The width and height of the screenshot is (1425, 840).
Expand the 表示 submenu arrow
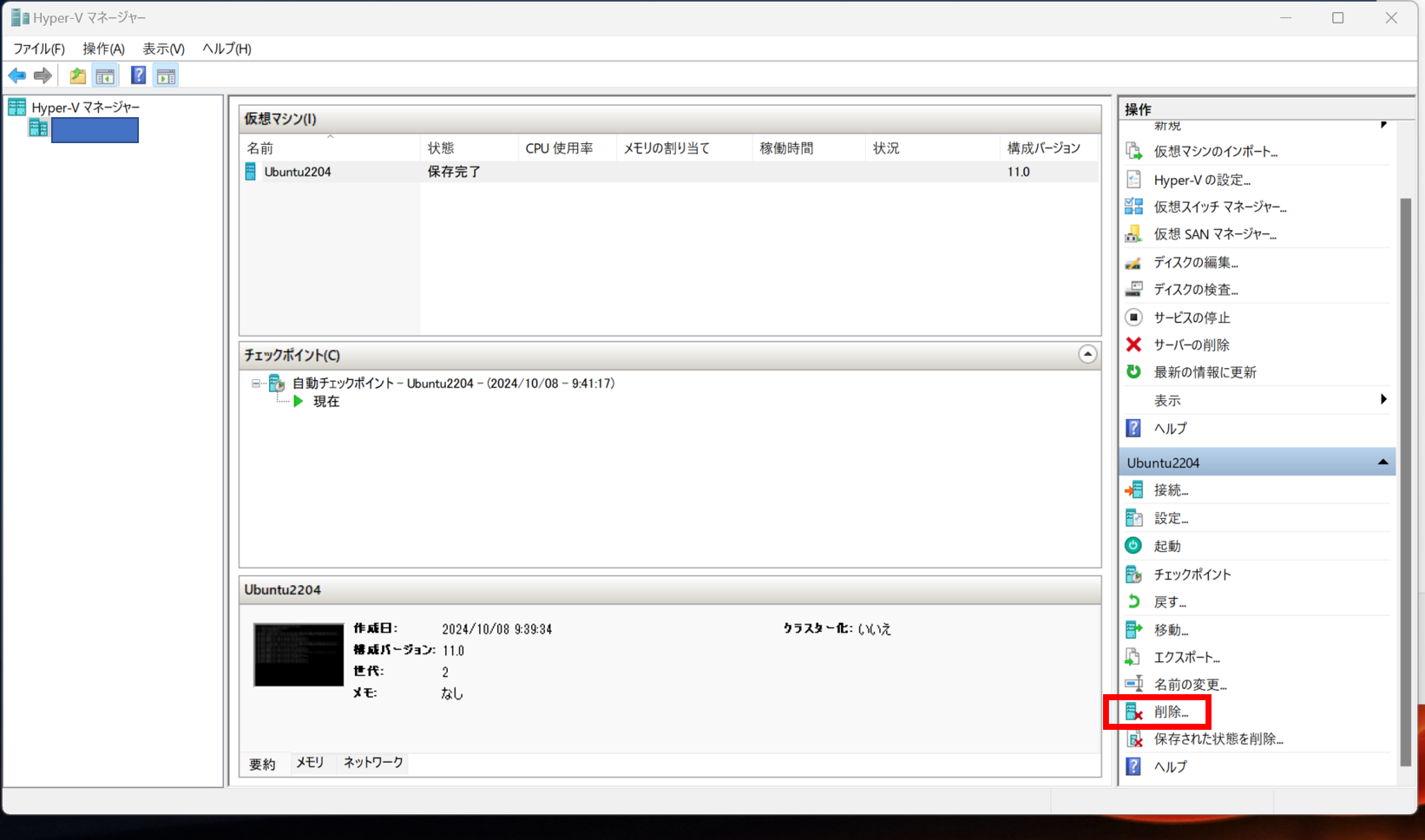[x=1383, y=399]
